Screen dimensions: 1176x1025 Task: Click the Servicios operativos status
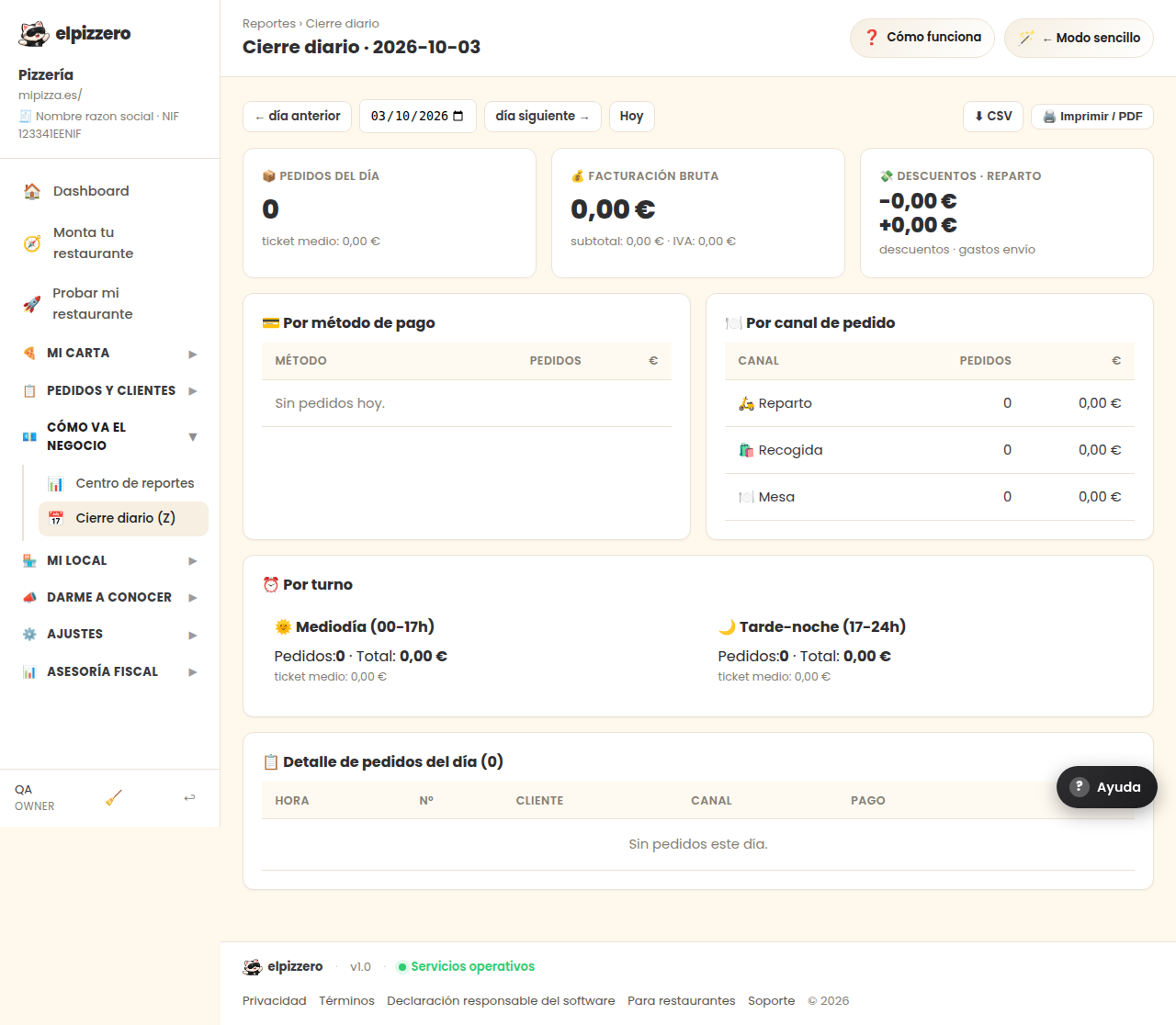[x=466, y=967]
